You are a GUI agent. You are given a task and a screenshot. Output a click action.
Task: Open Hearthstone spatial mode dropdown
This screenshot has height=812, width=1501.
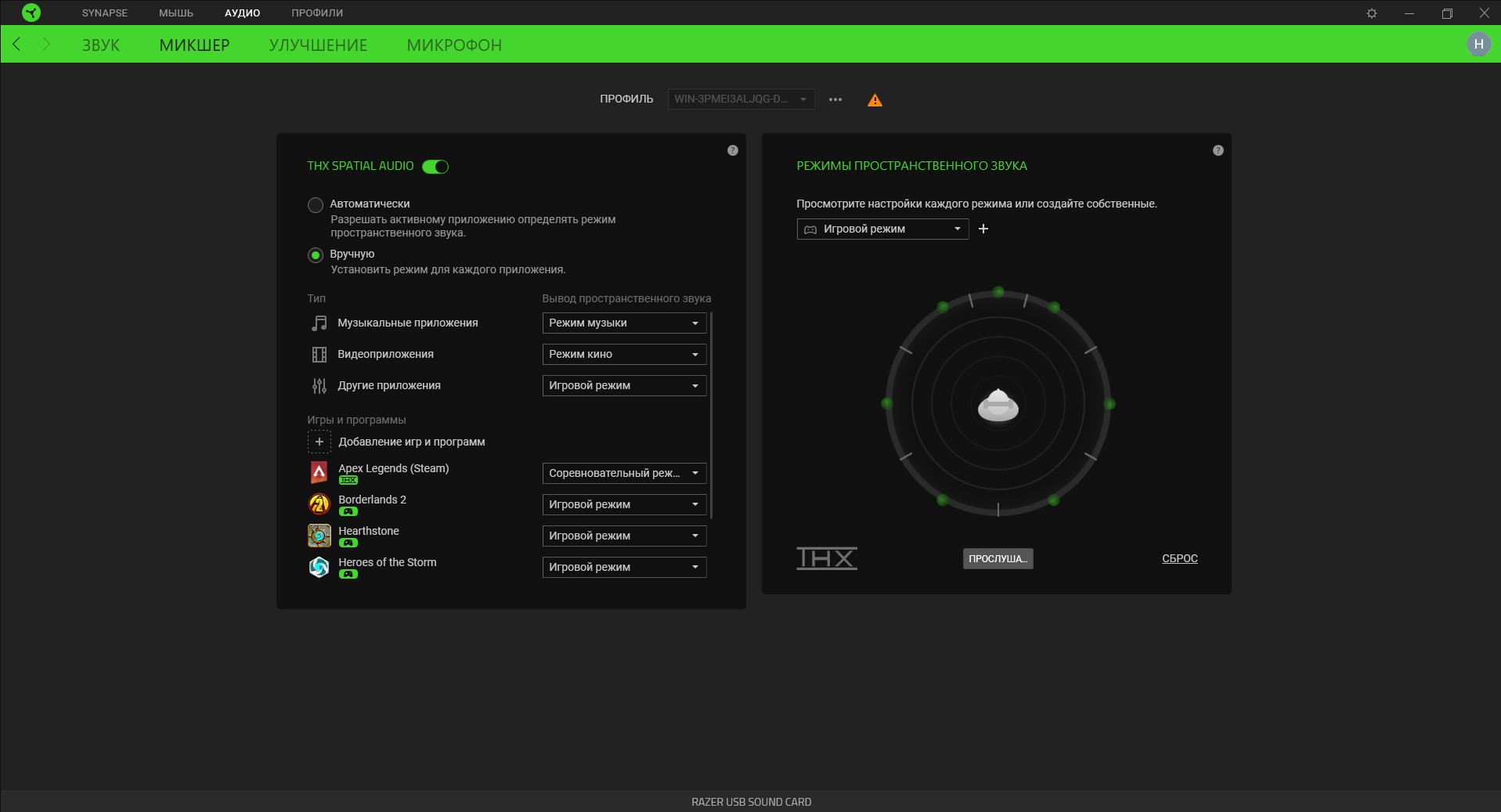[x=624, y=536]
